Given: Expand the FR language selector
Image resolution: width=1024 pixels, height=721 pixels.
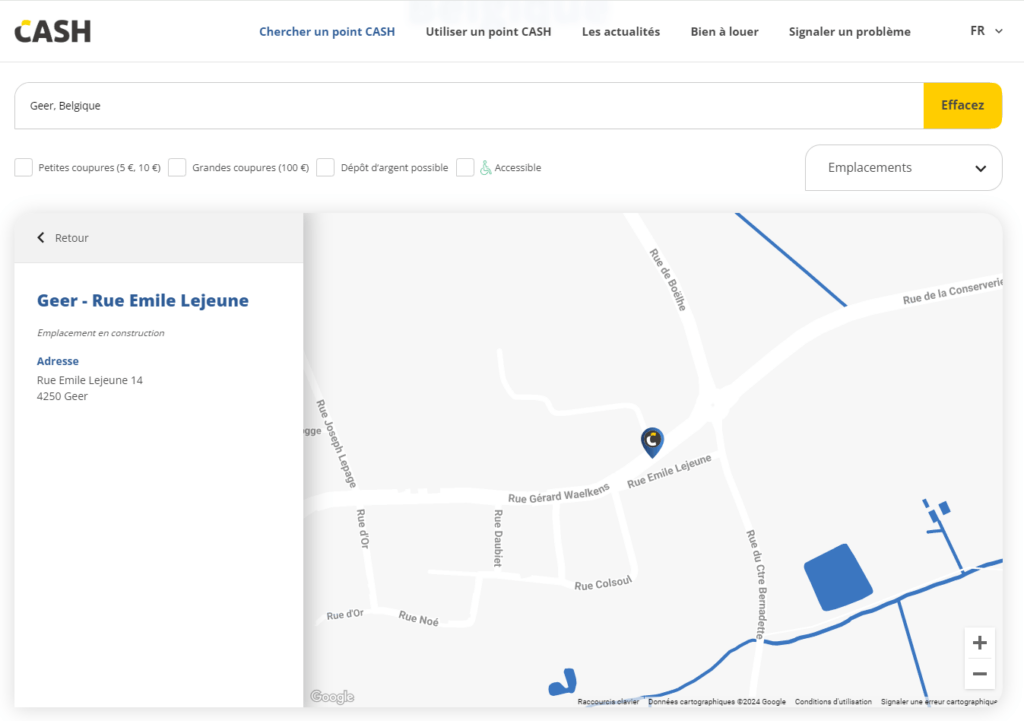Looking at the screenshot, I should tap(985, 31).
